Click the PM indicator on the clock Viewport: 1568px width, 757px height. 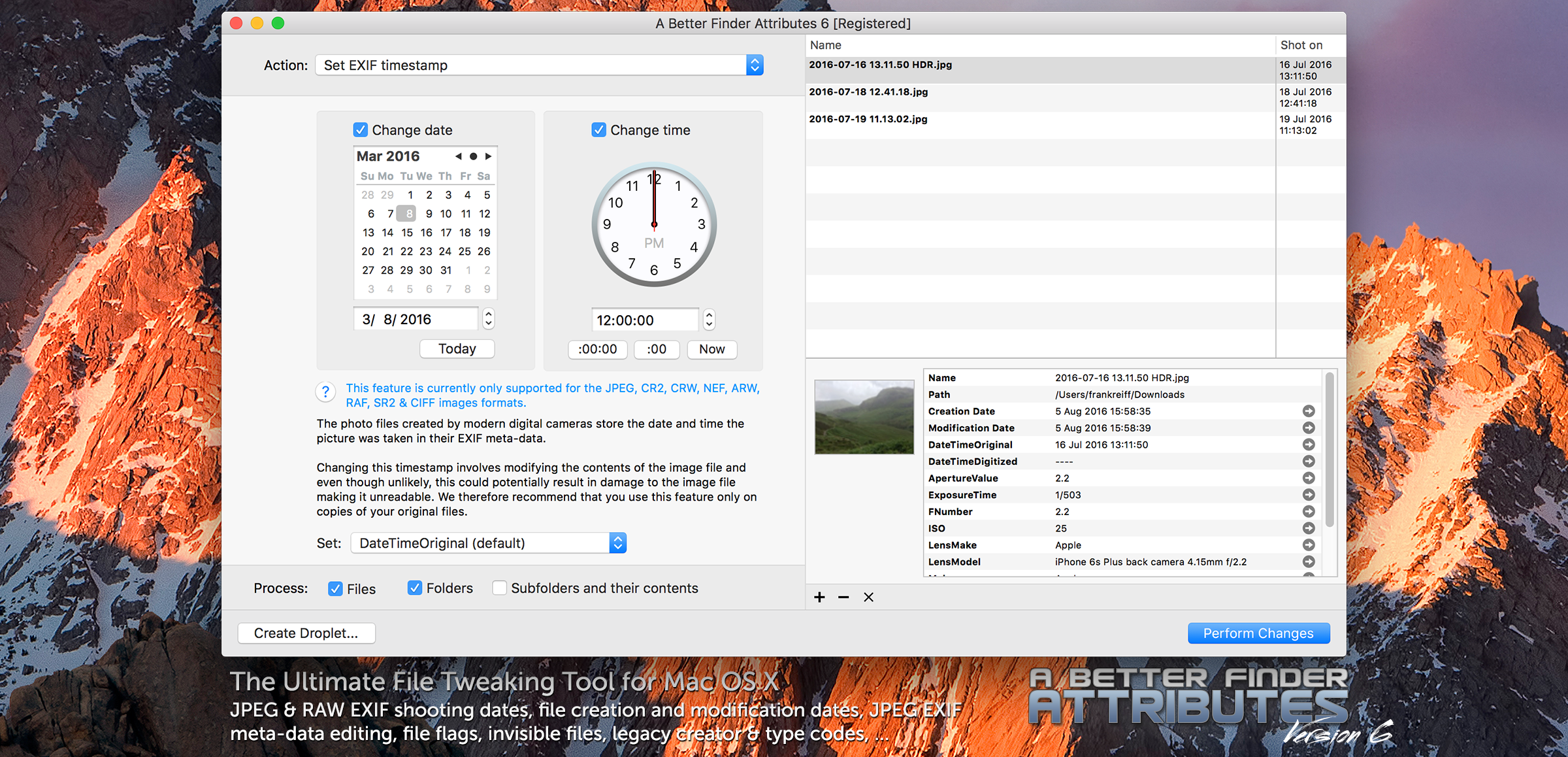pos(654,243)
